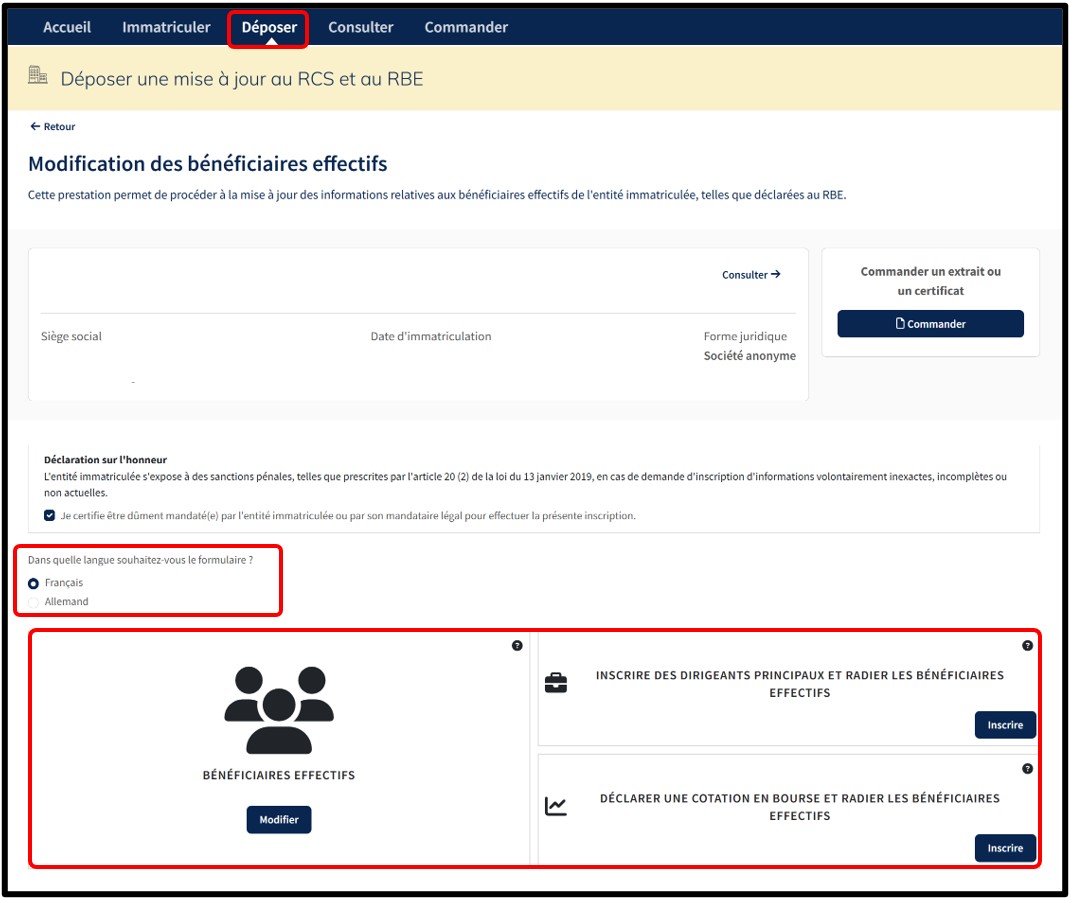
Task: Click the building icon in the yellow banner
Action: (x=38, y=76)
